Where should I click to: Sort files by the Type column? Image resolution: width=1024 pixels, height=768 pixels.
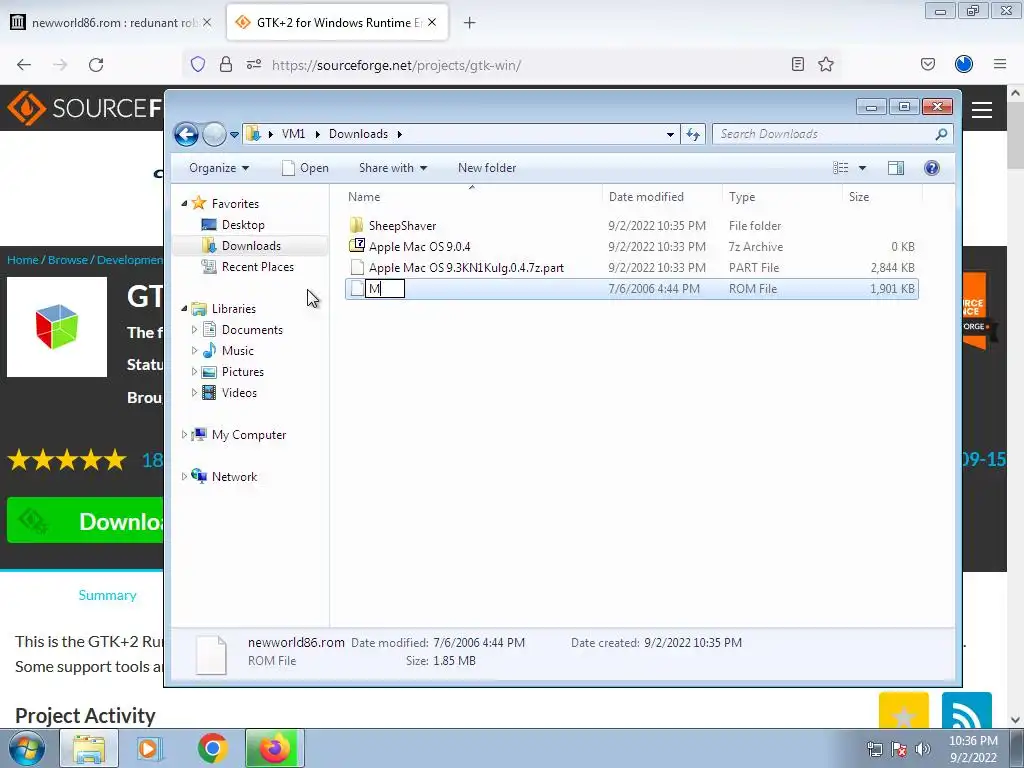(x=782, y=197)
